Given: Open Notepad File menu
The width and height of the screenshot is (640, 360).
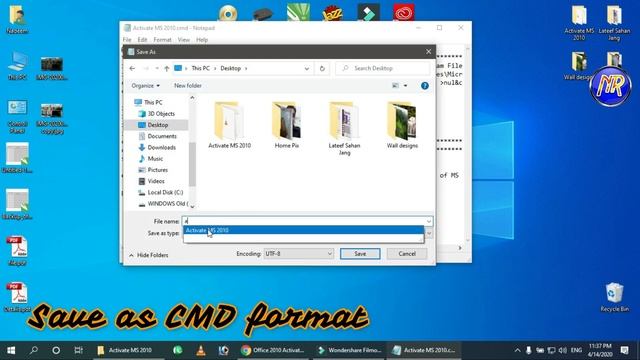Looking at the screenshot, I should (x=127, y=40).
